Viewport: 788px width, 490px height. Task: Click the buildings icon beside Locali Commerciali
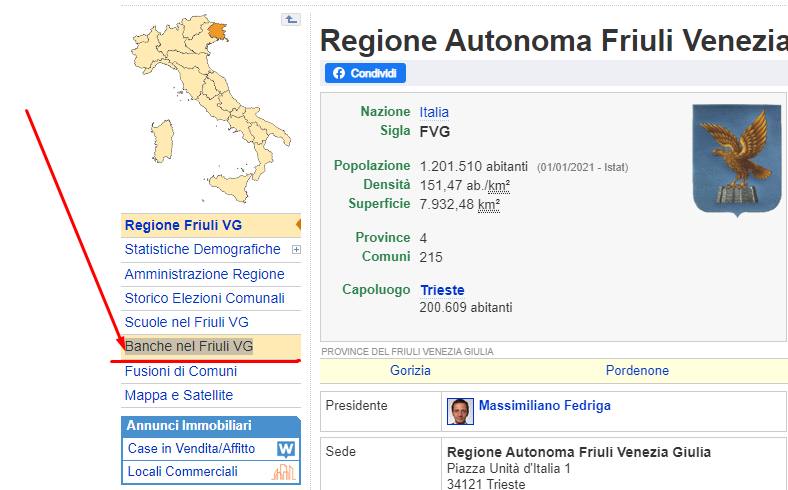pyautogui.click(x=286, y=472)
